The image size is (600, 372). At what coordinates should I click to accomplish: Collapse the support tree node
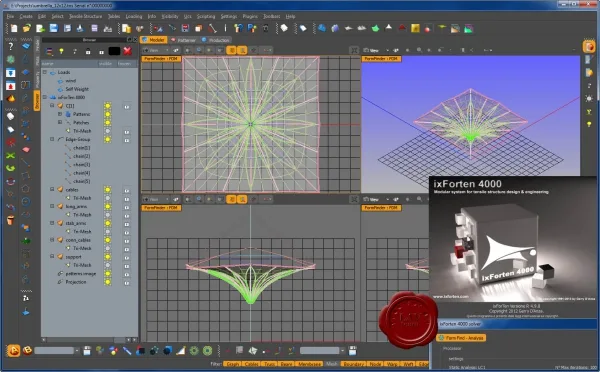pyautogui.click(x=52, y=256)
